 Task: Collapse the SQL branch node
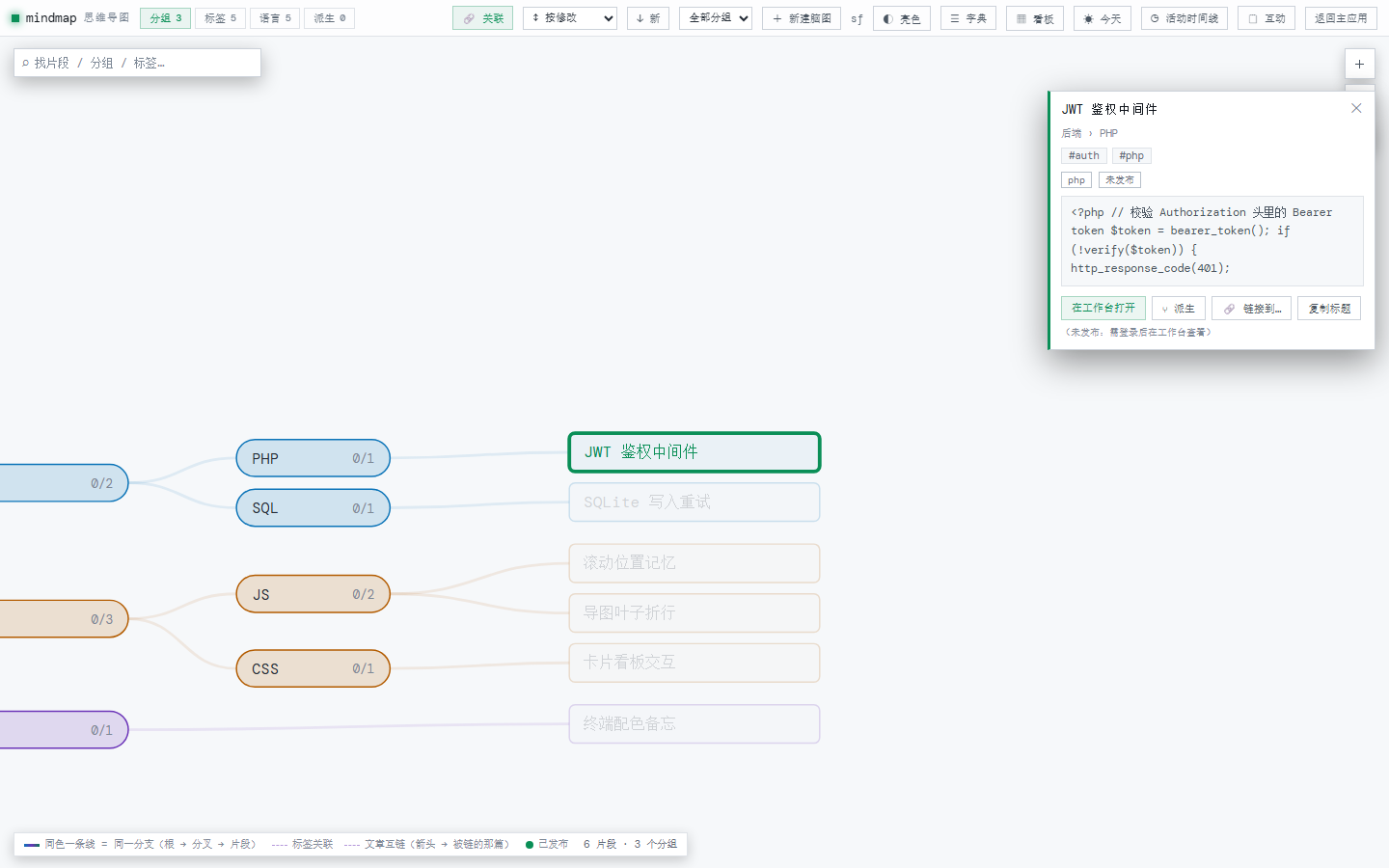(313, 508)
